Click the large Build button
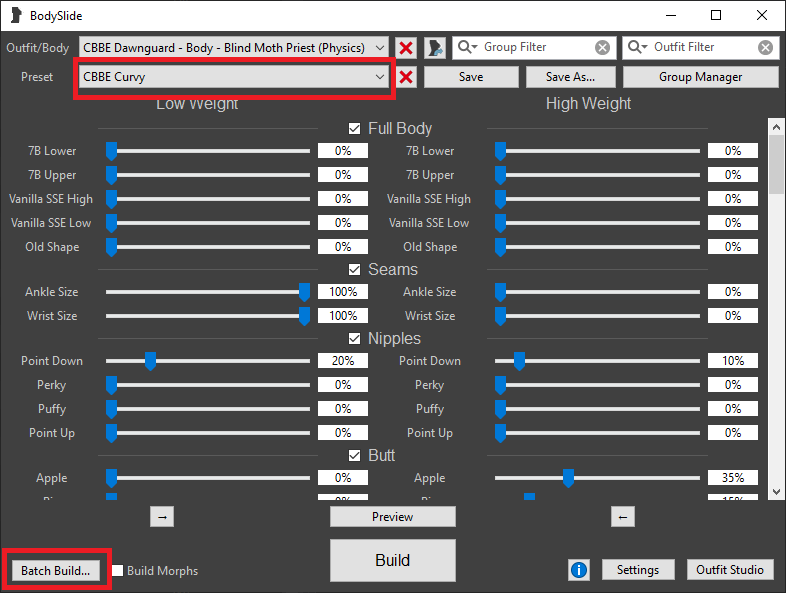Image resolution: width=786 pixels, height=593 pixels. coord(392,560)
